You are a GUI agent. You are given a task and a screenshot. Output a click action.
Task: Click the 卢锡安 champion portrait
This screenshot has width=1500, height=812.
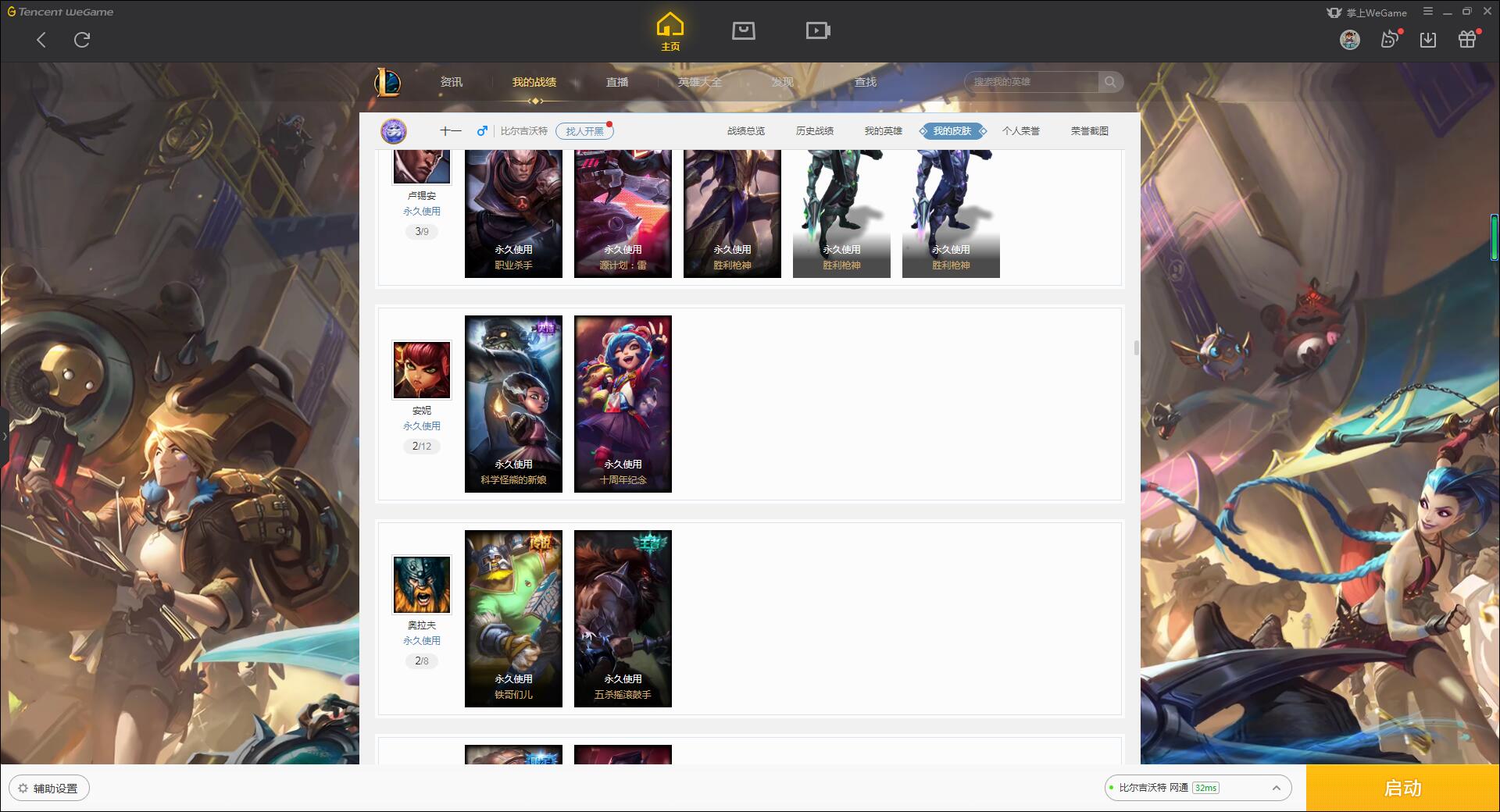coord(422,166)
